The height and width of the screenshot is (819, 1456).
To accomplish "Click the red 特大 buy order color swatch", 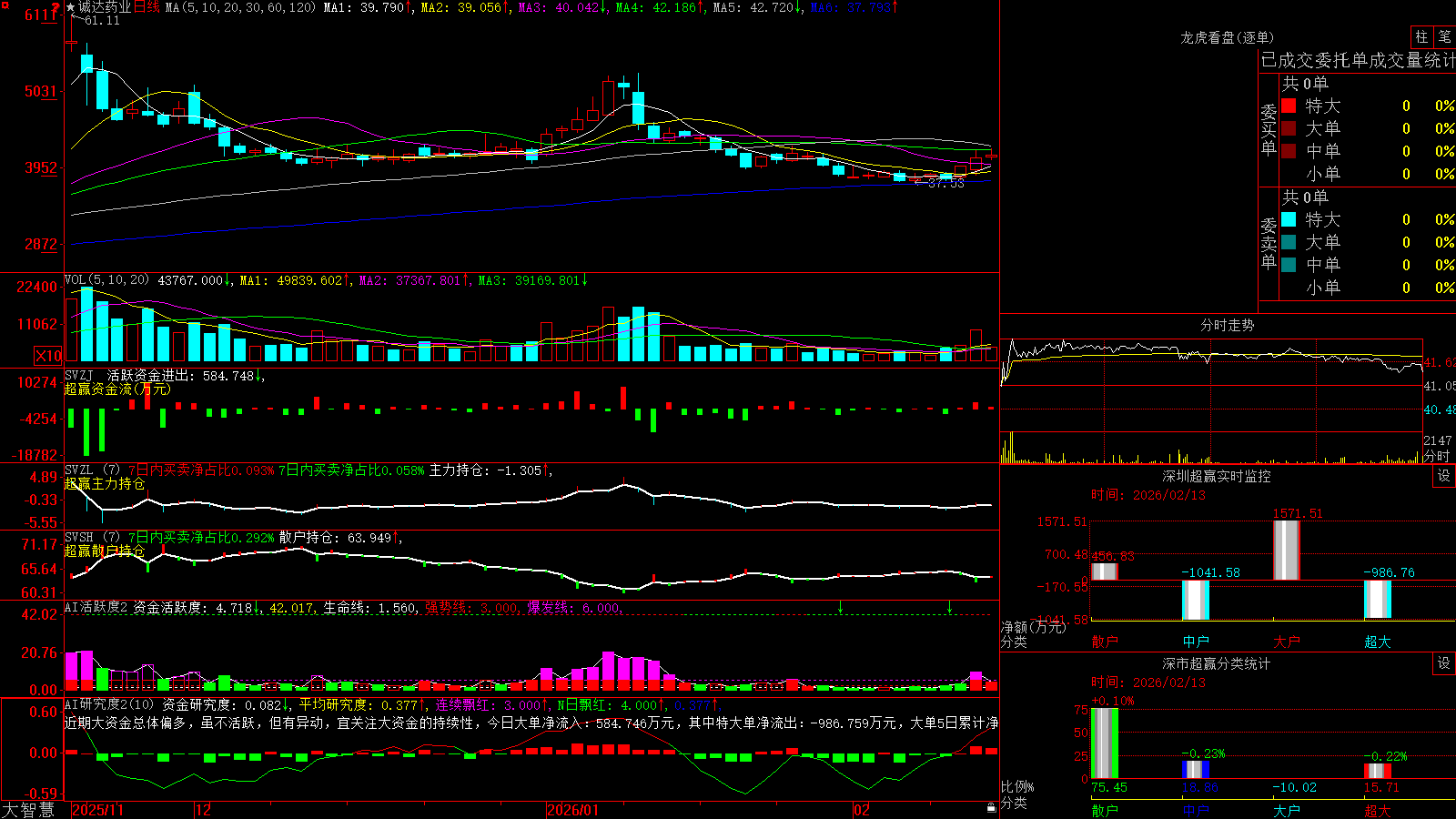I will click(x=1289, y=106).
